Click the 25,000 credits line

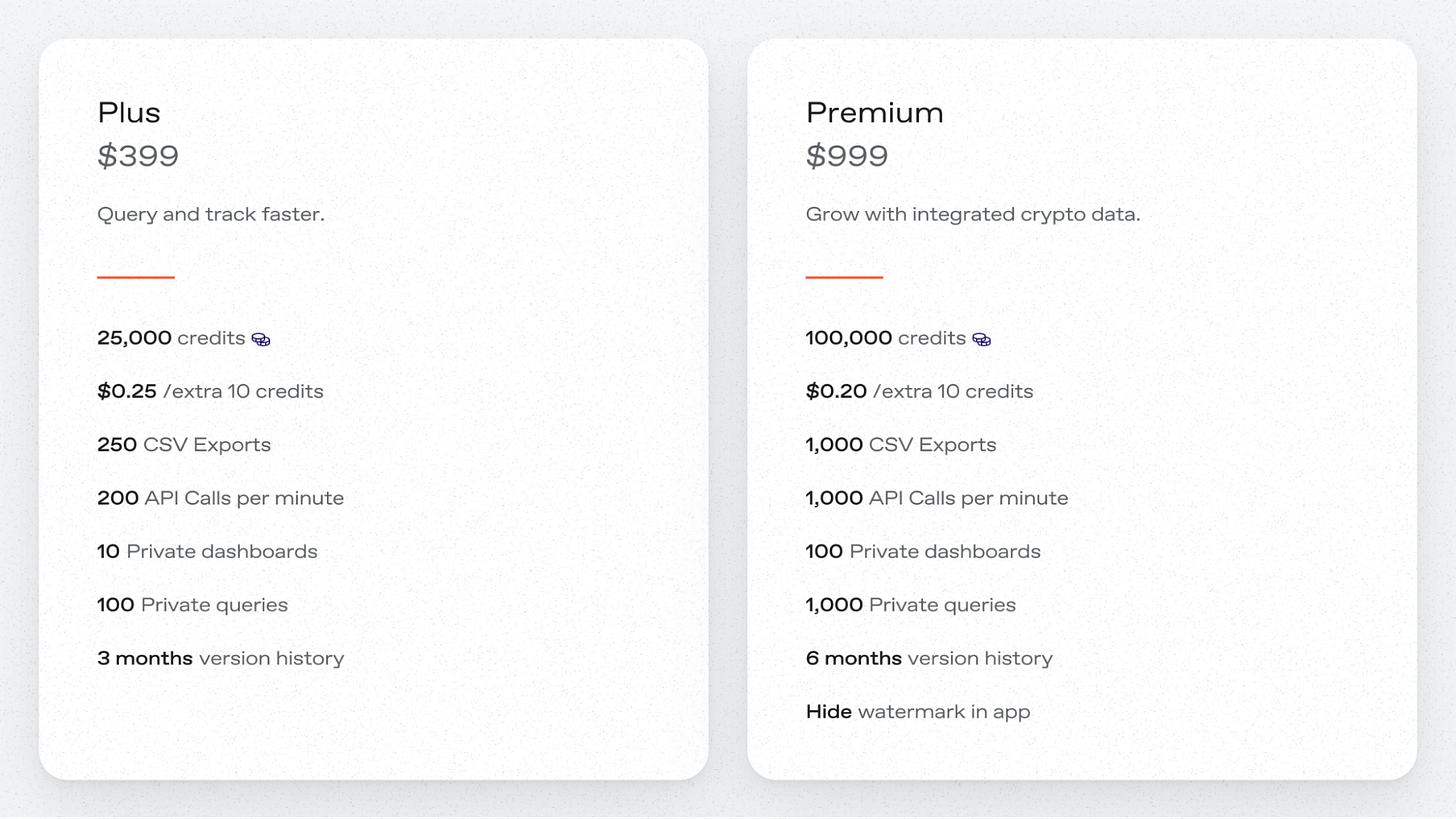[171, 338]
